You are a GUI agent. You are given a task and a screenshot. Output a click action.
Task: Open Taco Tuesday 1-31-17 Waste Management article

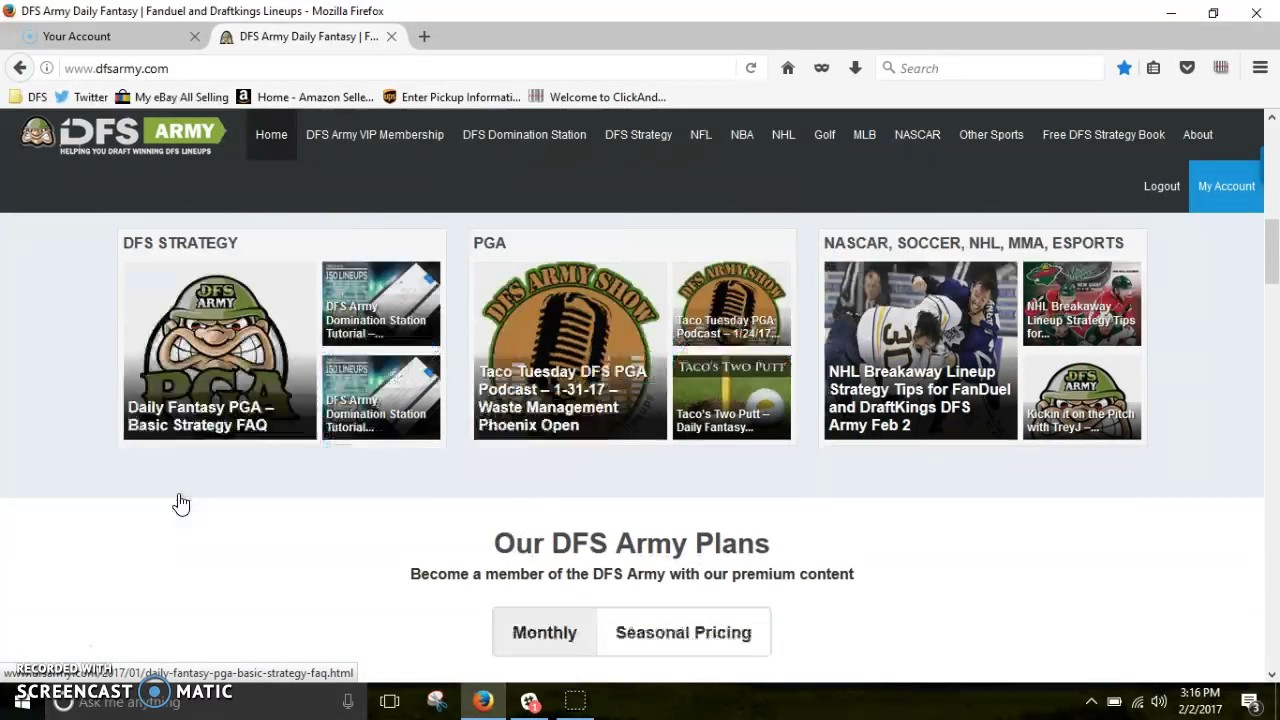click(x=570, y=350)
